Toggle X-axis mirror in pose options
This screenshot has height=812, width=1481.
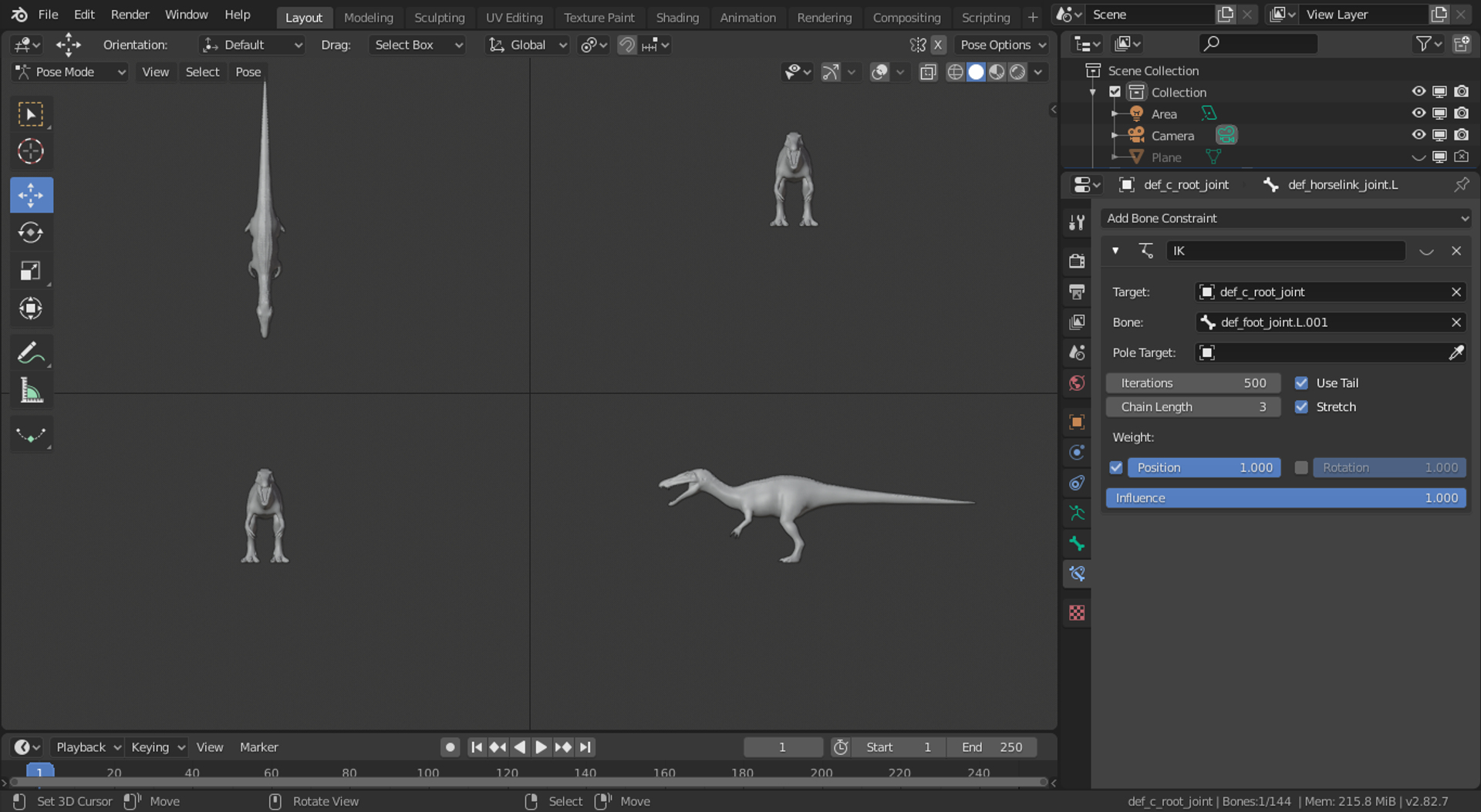(938, 45)
